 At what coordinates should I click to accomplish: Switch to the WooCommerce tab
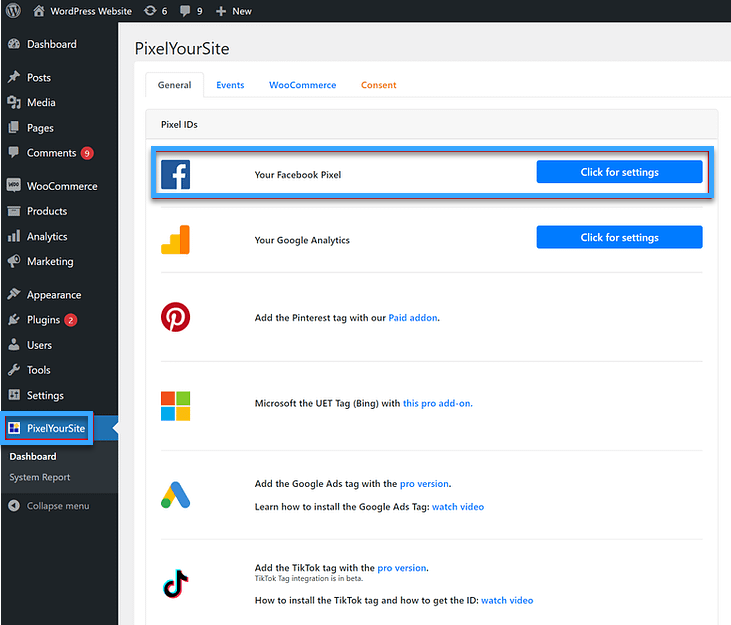click(x=302, y=85)
